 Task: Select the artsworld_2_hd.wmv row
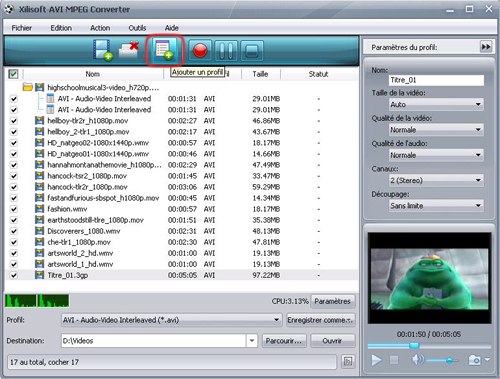click(x=182, y=253)
